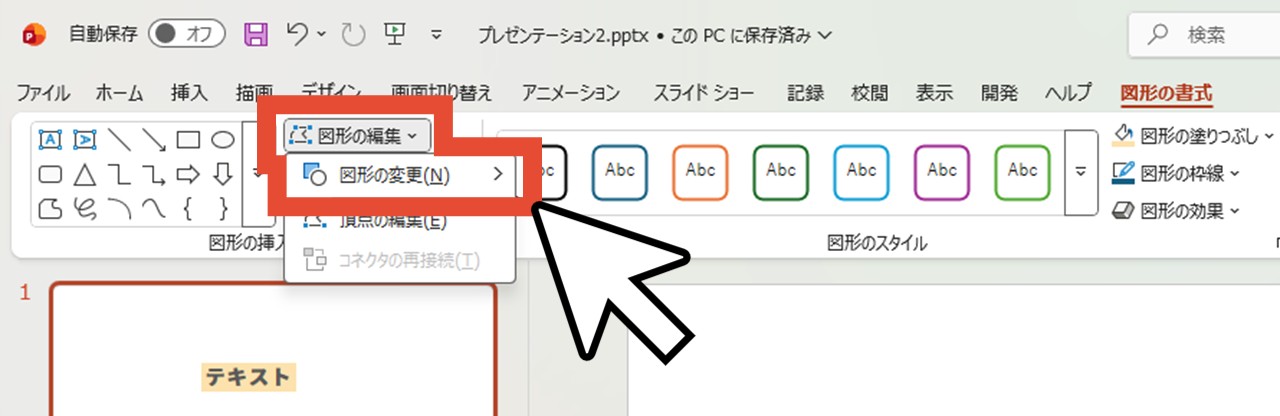Screen dimensions: 1280x416
Task: Open the file name save location dropdown
Action: pos(825,36)
